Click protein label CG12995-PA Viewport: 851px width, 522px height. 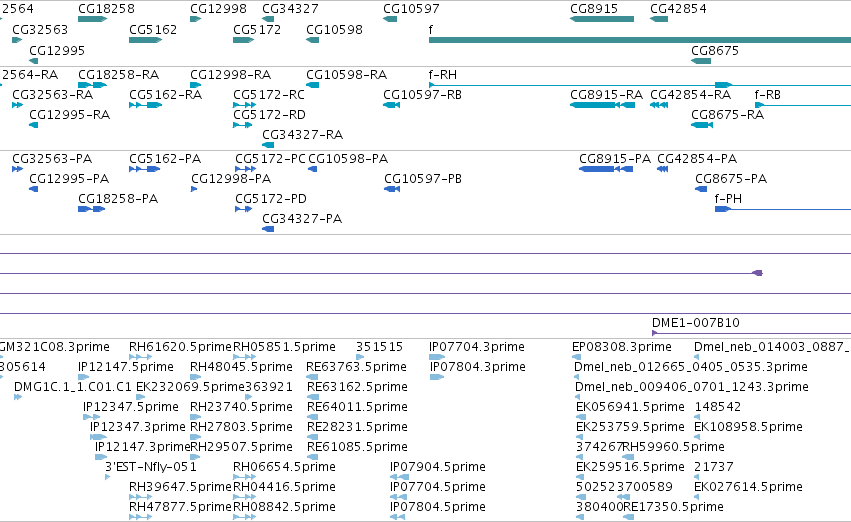click(69, 179)
